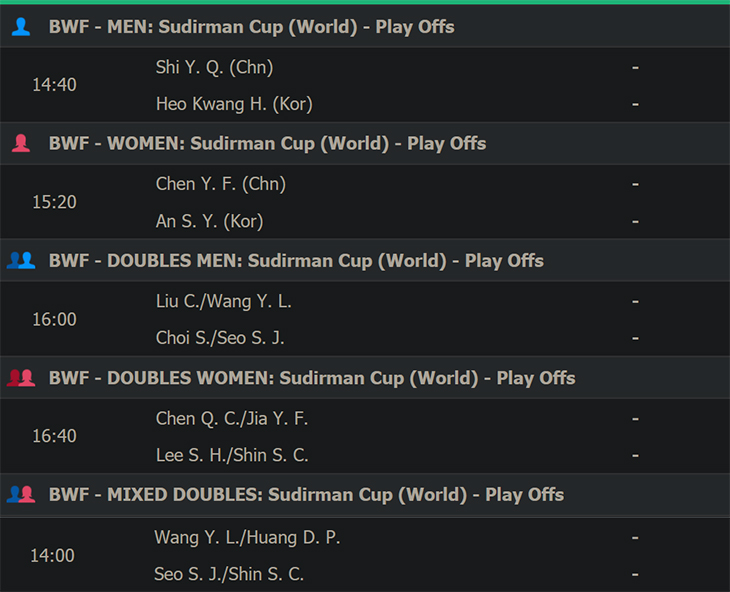Select player Shi Y. Q. (Chn)
Viewport: 730px width, 592px height.
(x=214, y=67)
